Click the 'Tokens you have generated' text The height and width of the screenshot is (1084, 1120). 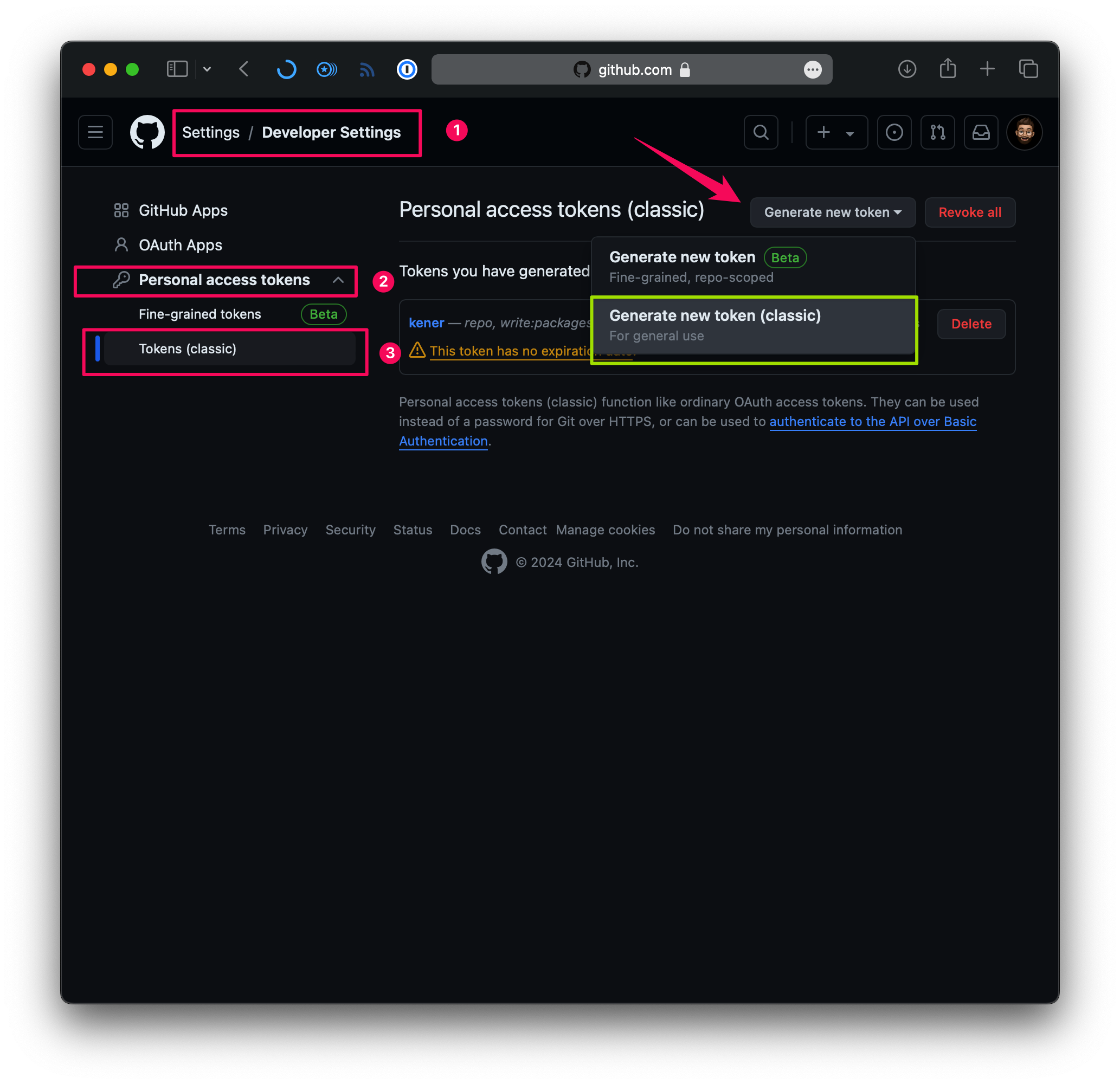coord(494,271)
